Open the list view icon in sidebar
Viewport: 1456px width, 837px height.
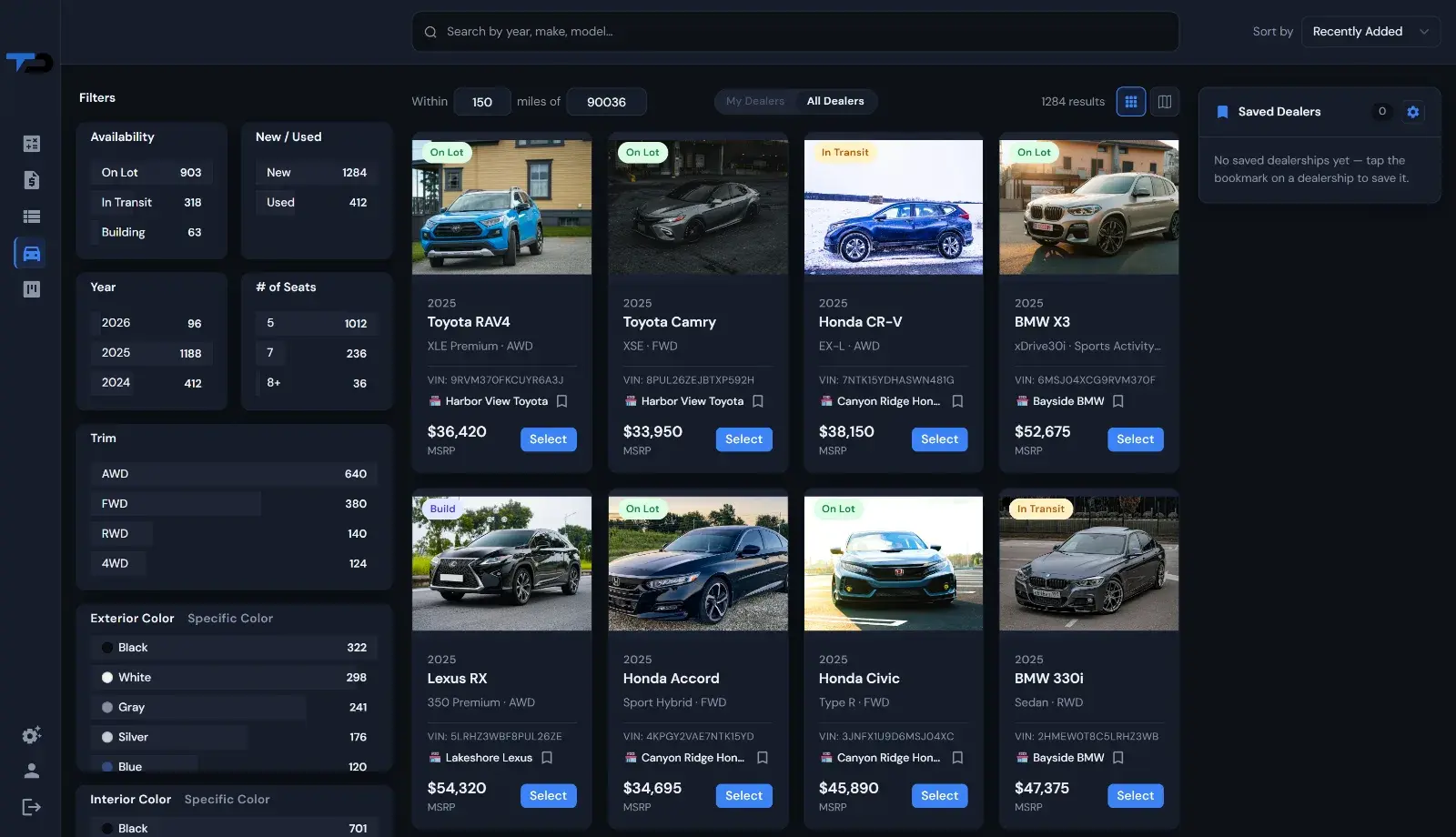tap(31, 217)
